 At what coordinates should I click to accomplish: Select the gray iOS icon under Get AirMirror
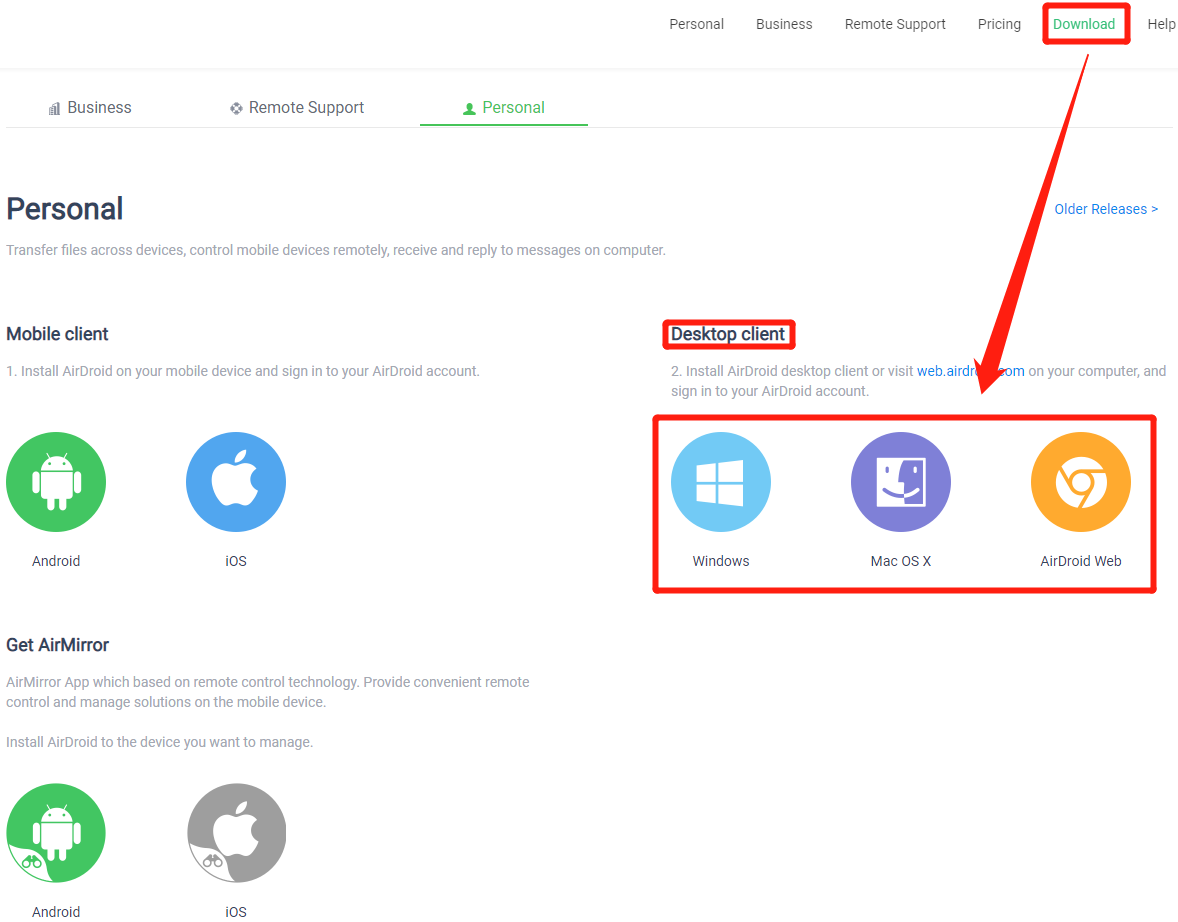click(x=236, y=832)
